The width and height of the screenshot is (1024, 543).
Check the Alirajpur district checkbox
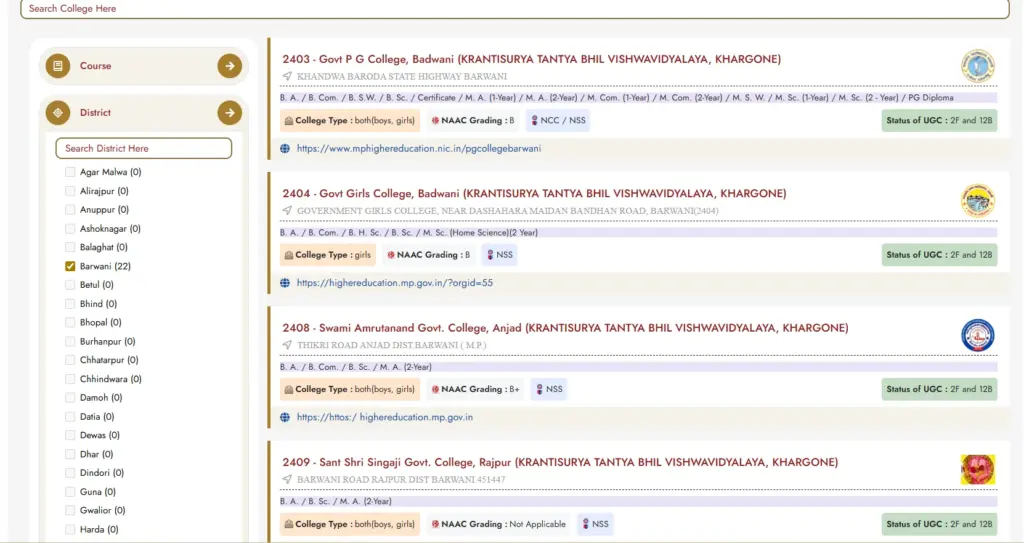click(x=70, y=191)
